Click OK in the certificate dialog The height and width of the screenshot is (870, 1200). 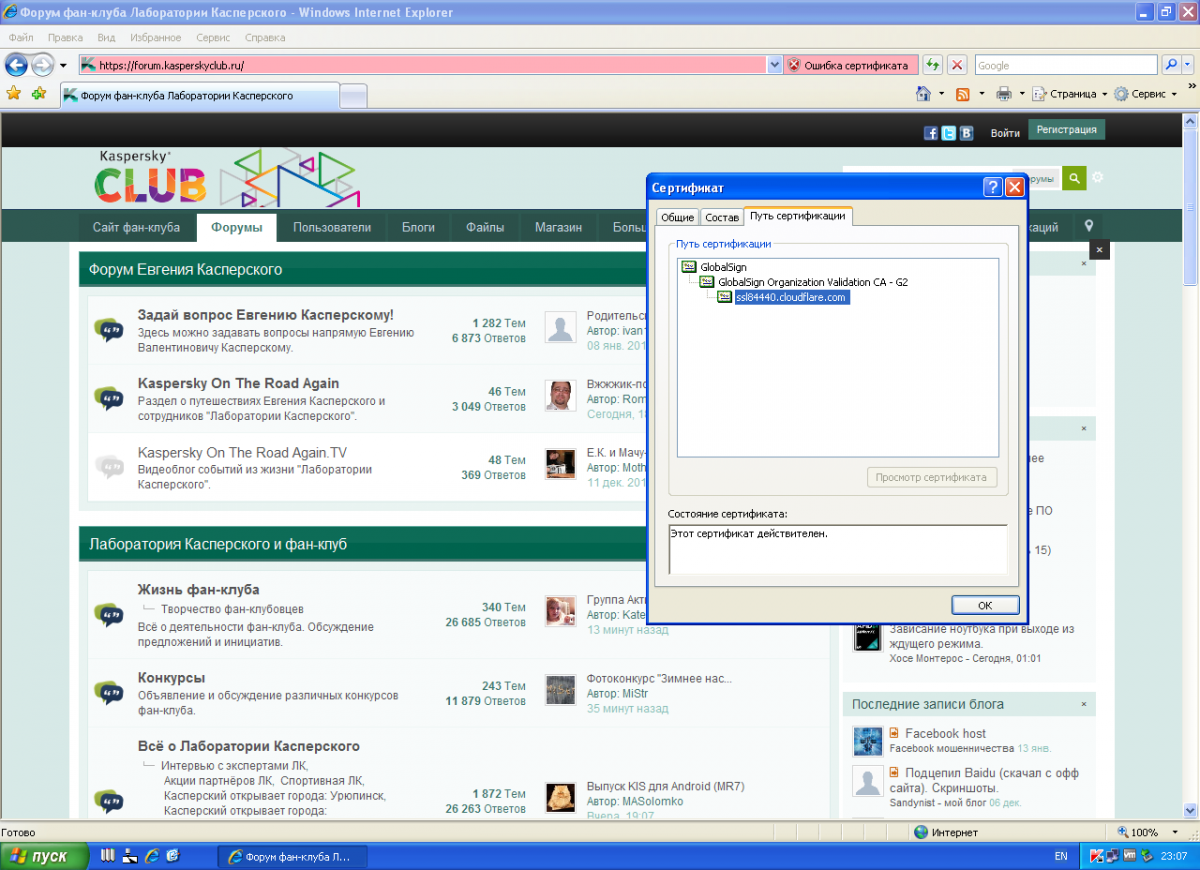pyautogui.click(x=984, y=605)
